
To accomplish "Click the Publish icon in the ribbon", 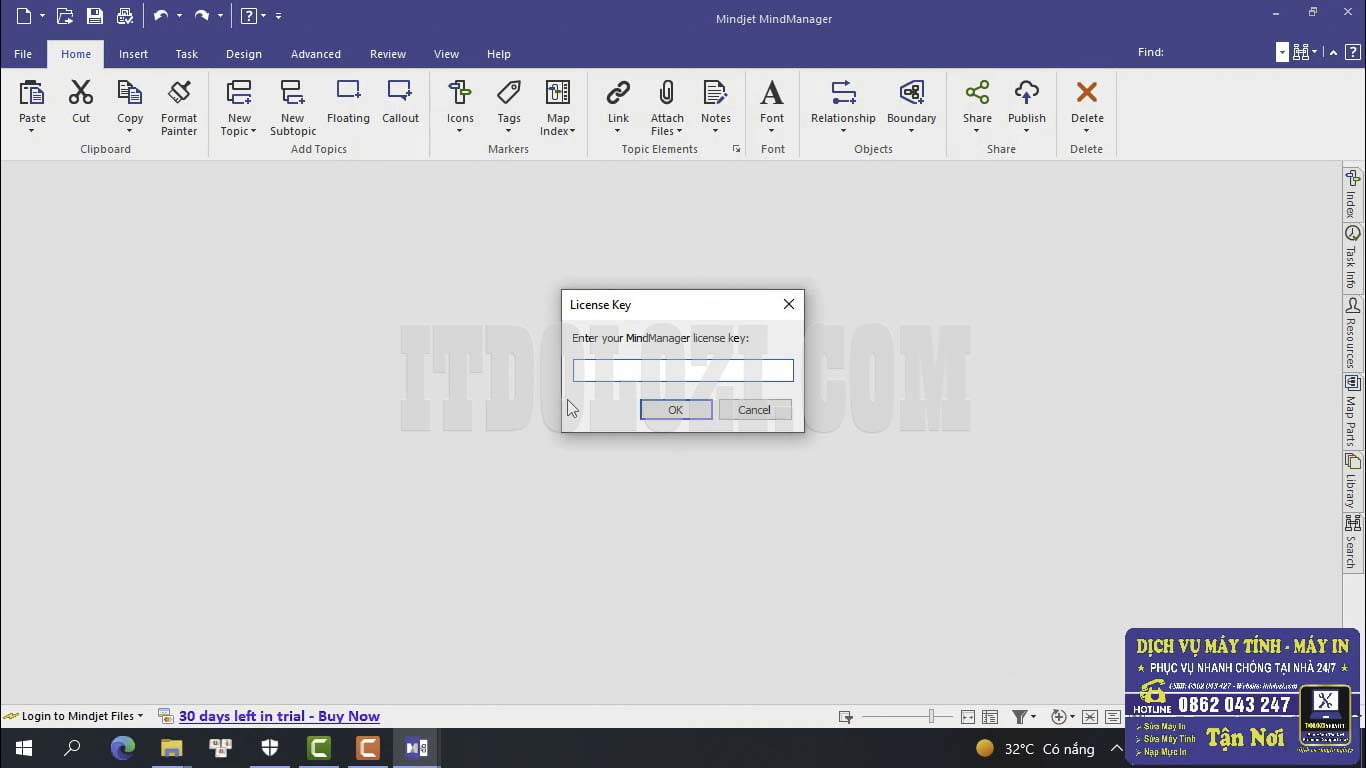I will 1026,105.
